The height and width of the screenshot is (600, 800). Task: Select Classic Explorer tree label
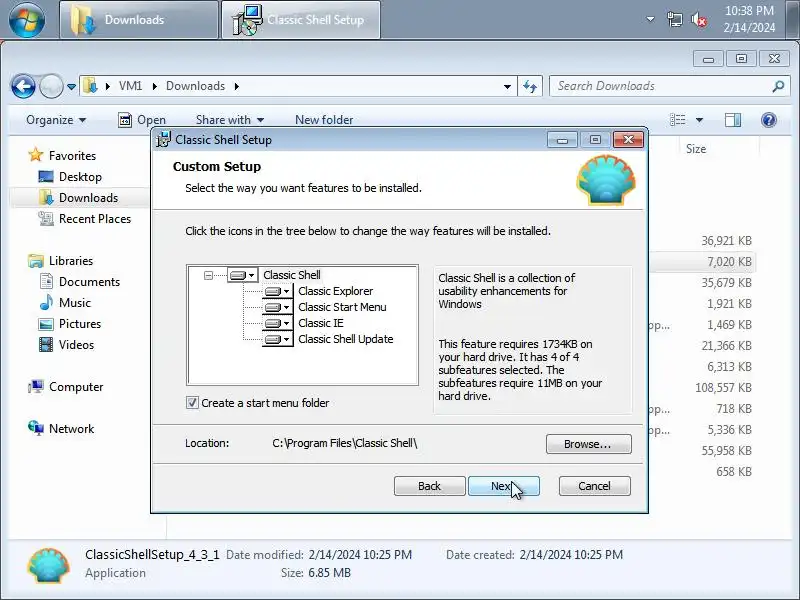[335, 291]
